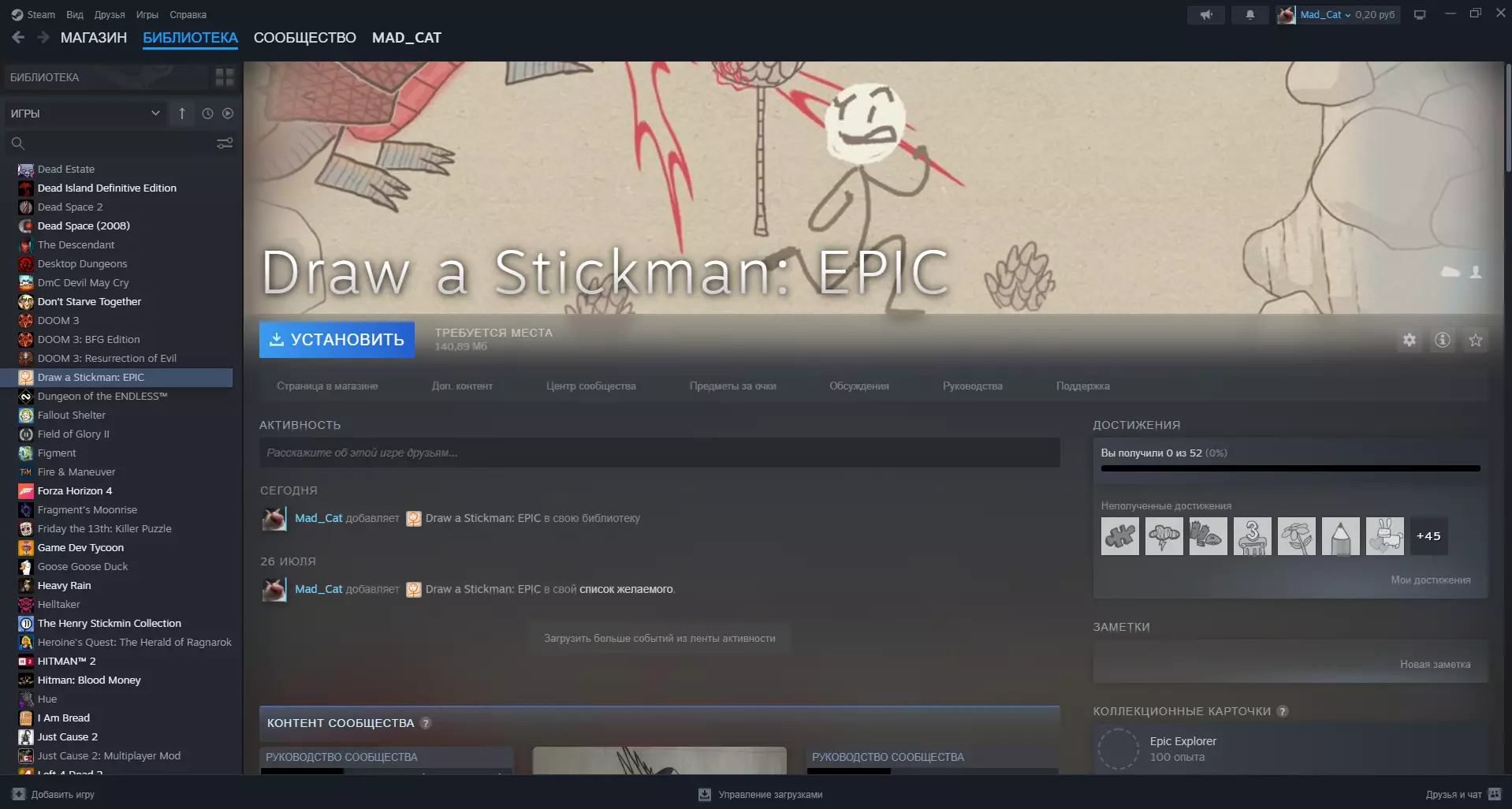Click the cloud save status icon
Screen dimensions: 1512x809
(1451, 272)
